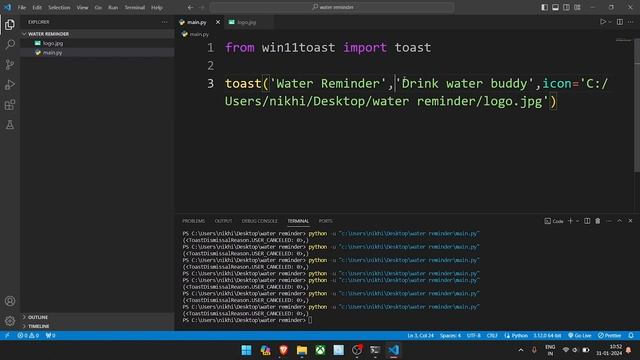Launch Brave browser from taskbar
Image resolution: width=640 pixels, height=360 pixels.
284,350
